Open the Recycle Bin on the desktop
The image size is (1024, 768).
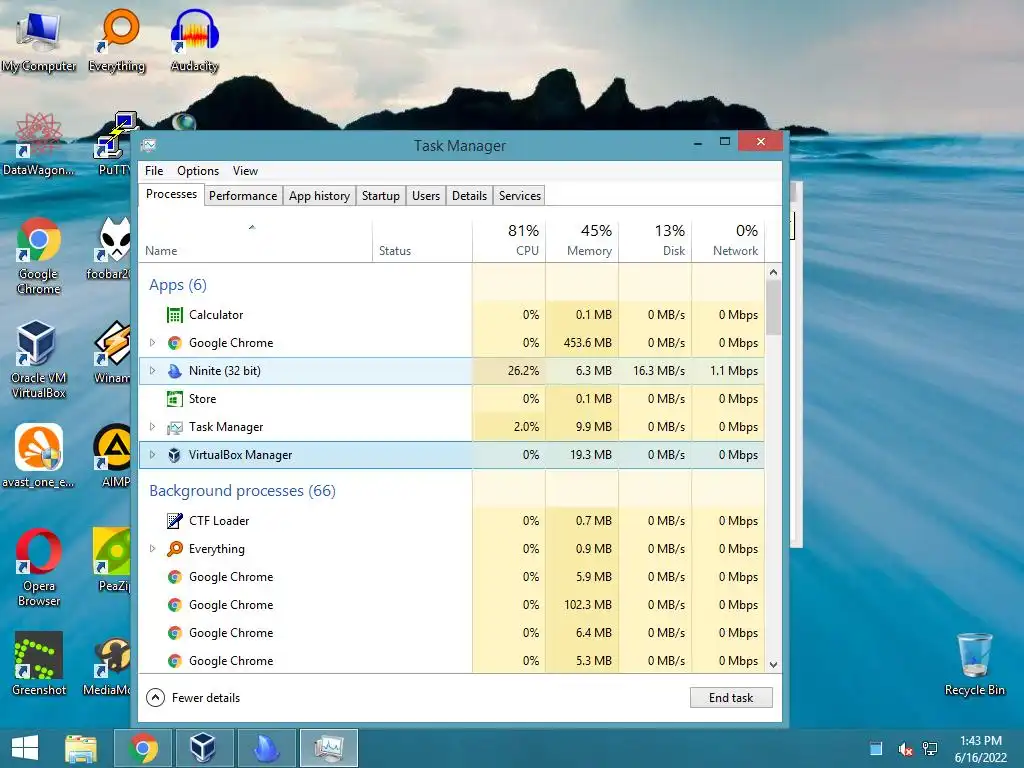(x=974, y=664)
